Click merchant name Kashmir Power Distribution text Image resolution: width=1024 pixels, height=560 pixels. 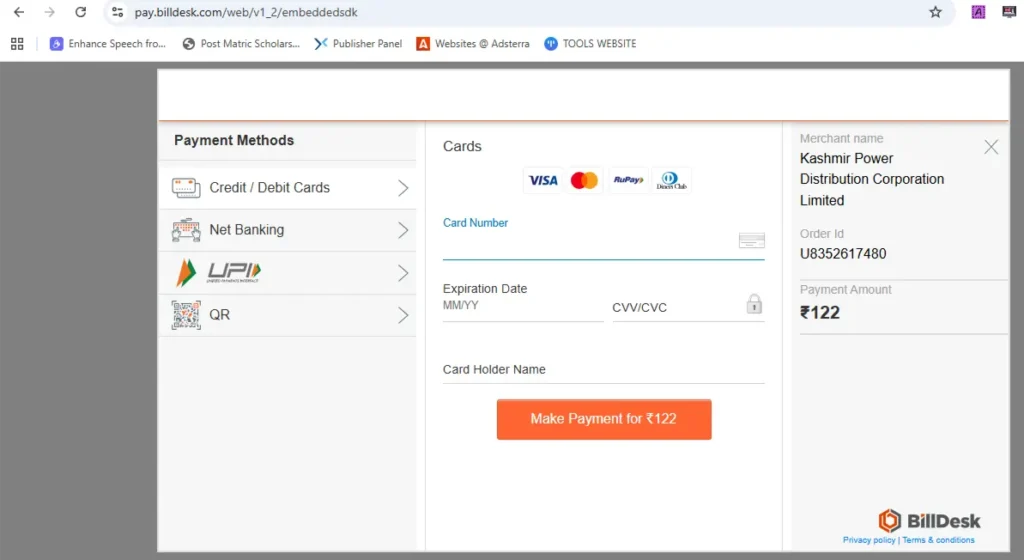pyautogui.click(x=872, y=179)
